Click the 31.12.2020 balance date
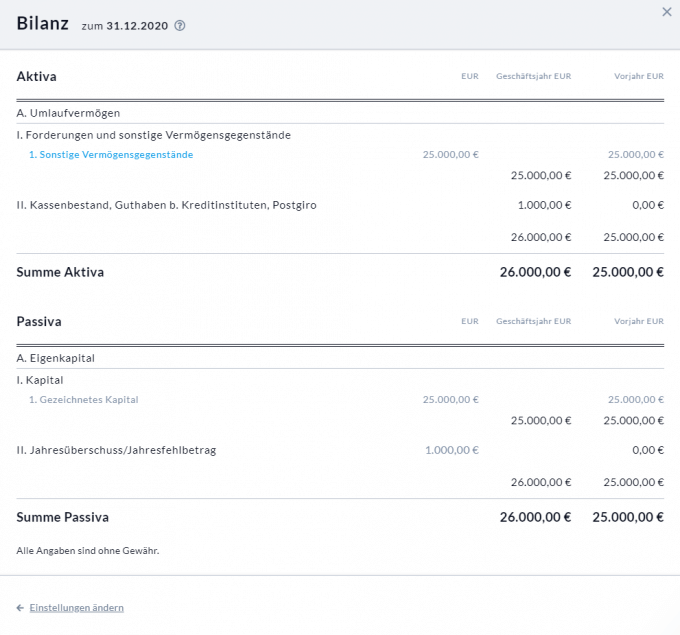680x635 pixels. pos(138,26)
